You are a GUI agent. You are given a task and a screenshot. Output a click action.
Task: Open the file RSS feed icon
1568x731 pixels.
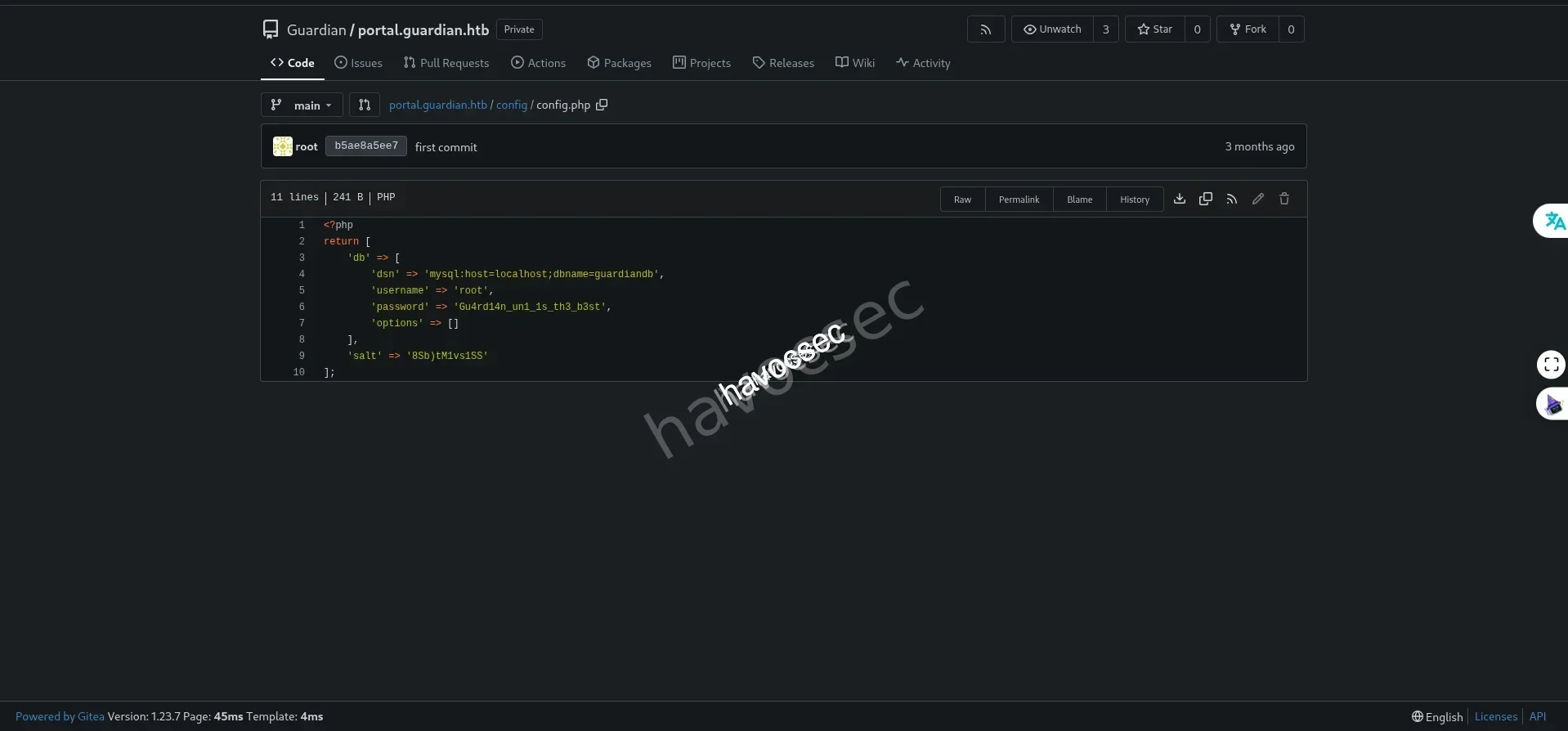pyautogui.click(x=1231, y=199)
